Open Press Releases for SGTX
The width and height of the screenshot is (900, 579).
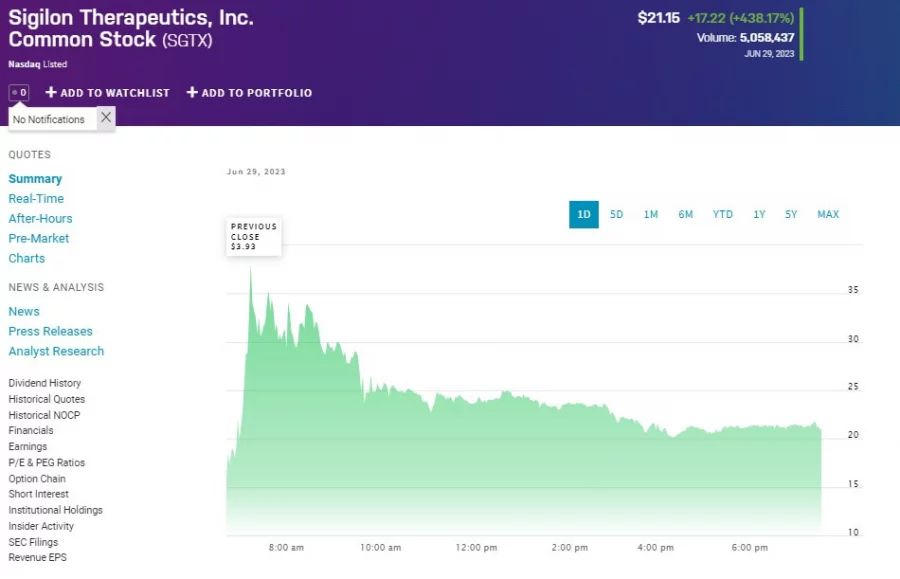(50, 331)
